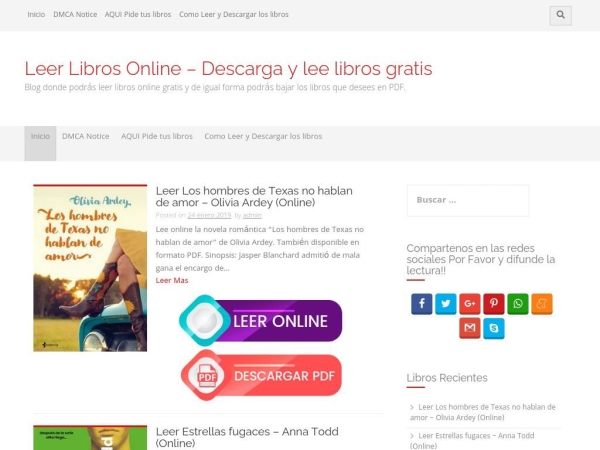Click the 24 enero 2019 date link
Viewport: 600px width, 450px height.
[209, 215]
